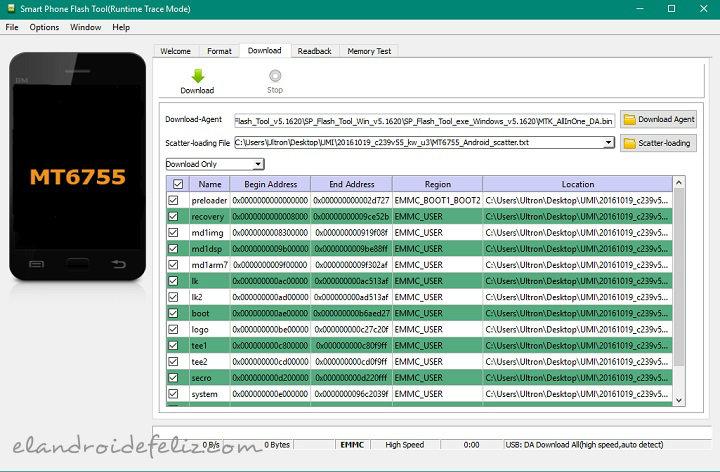Switch to the Memory Test tab

369,51
